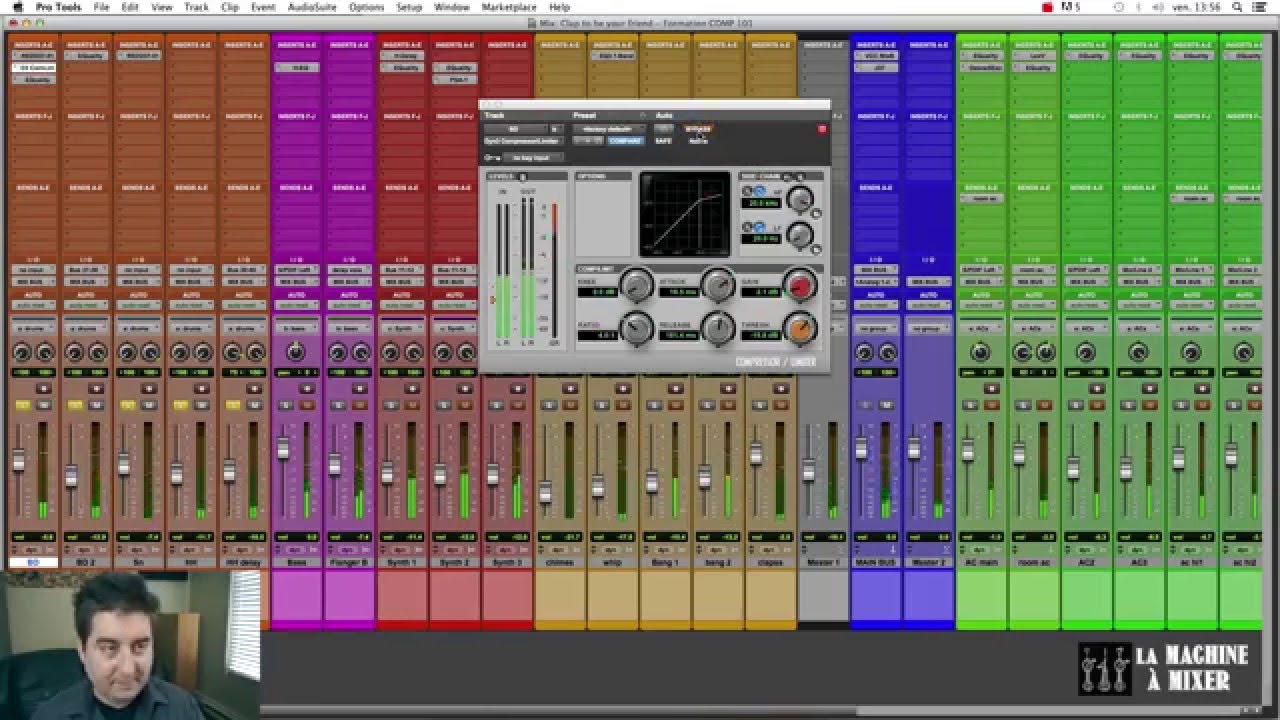
Task: Record-enable the chimes track
Action: [570, 388]
